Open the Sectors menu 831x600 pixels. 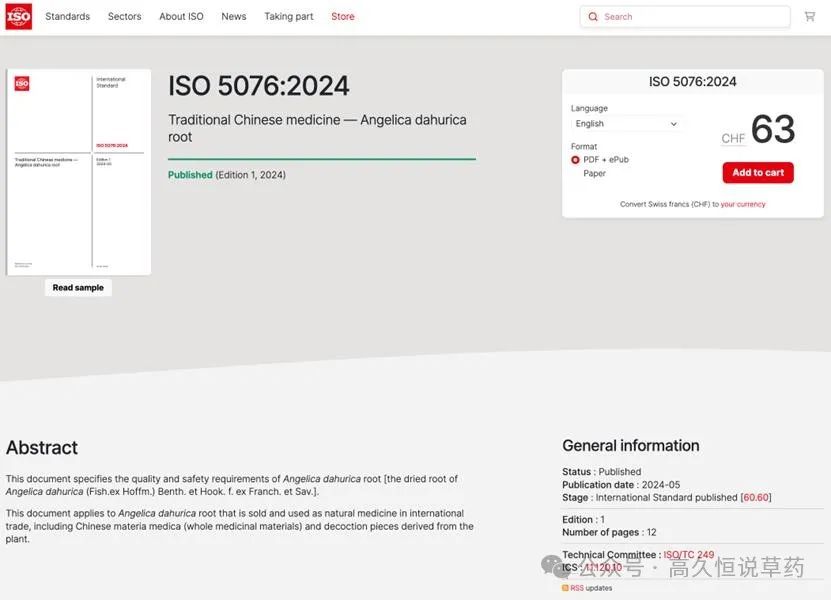click(x=125, y=16)
